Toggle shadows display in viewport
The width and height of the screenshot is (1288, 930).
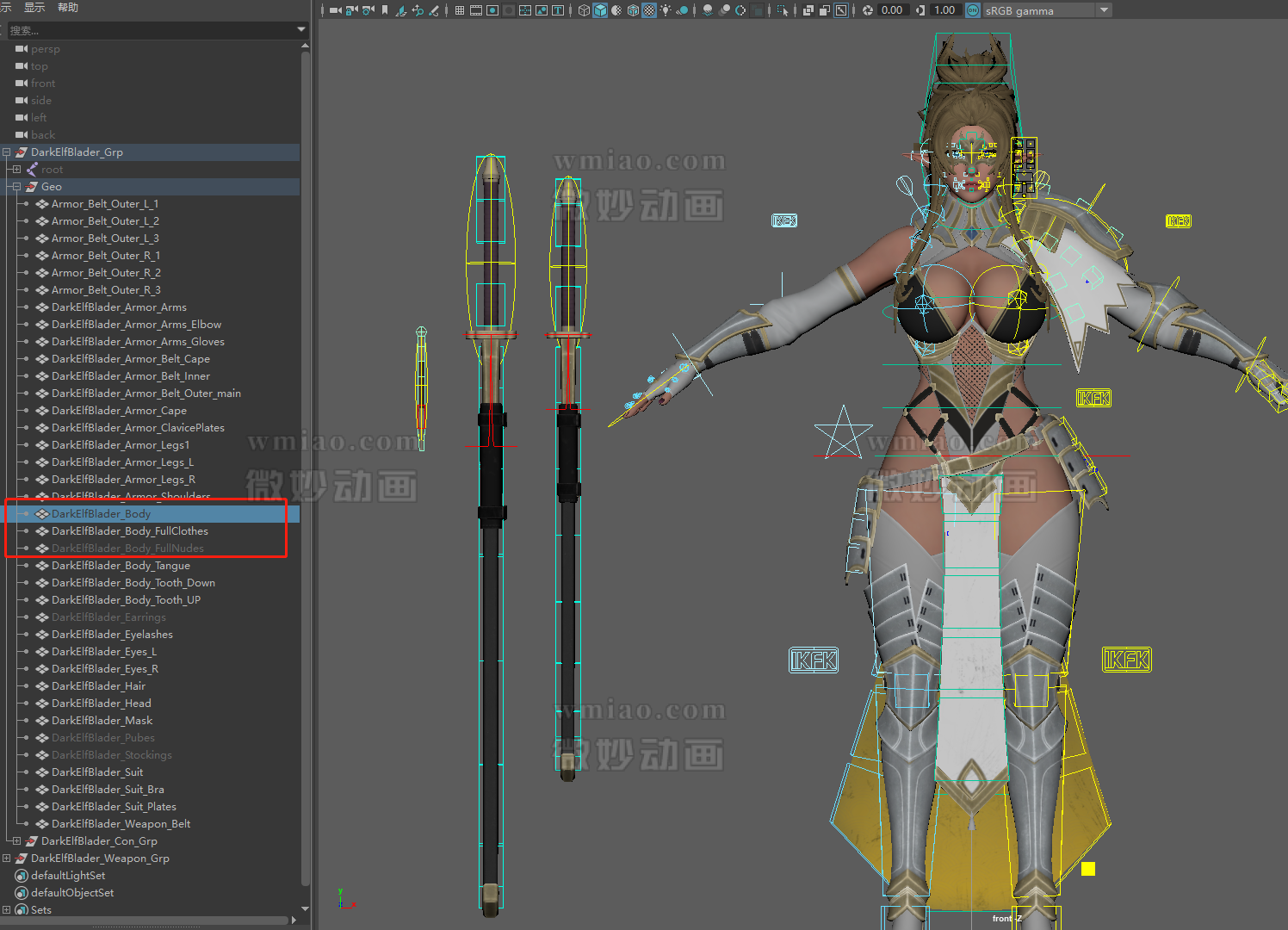pyautogui.click(x=682, y=10)
